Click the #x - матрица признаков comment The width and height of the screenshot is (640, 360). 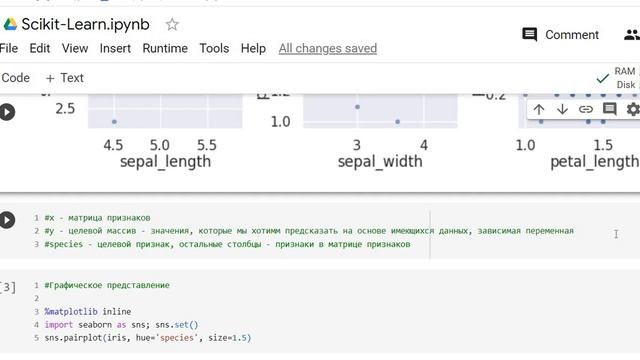tap(97, 218)
